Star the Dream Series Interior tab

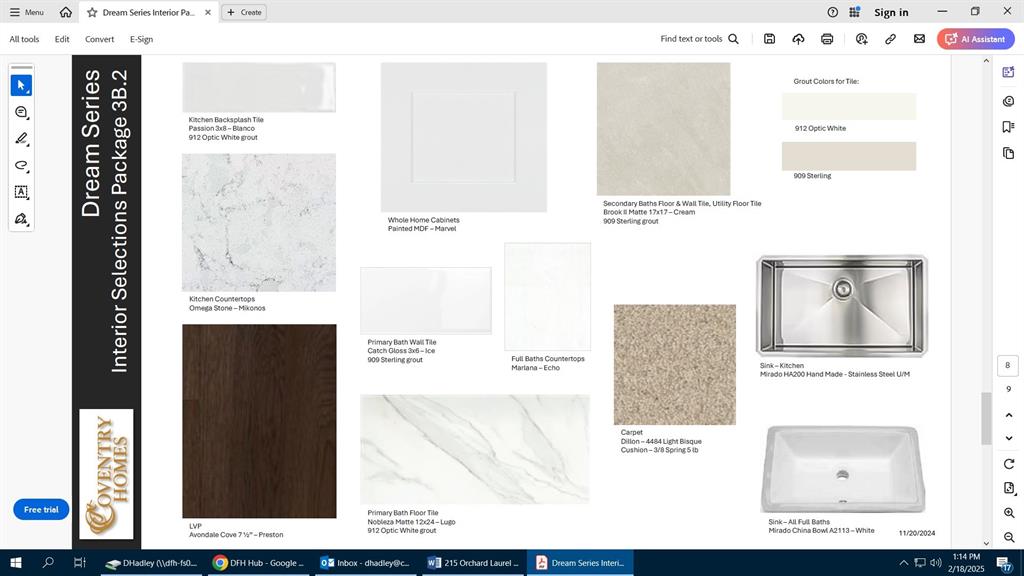pyautogui.click(x=92, y=12)
